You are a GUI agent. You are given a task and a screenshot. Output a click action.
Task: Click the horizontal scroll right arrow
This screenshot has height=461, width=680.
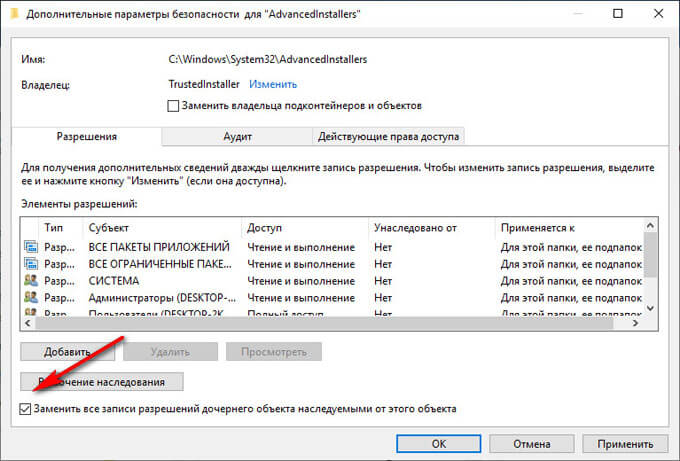(x=635, y=323)
